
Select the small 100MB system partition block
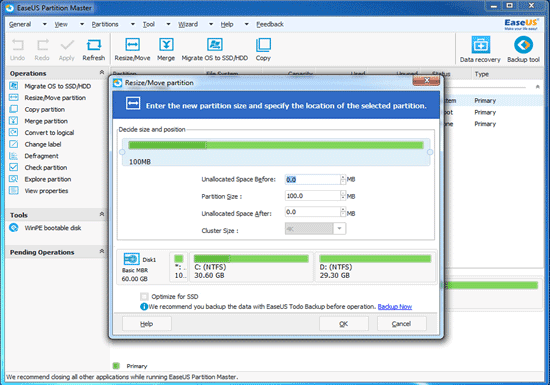coord(179,267)
